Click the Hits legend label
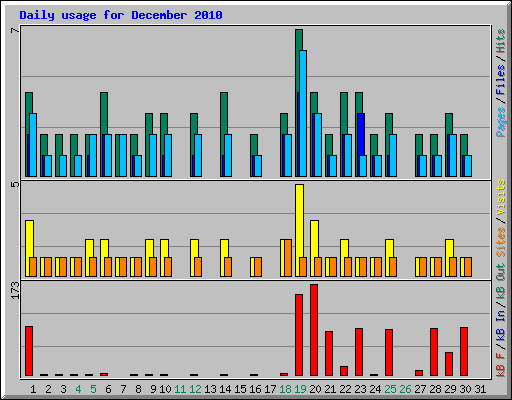The height and width of the screenshot is (400, 512). pyautogui.click(x=500, y=41)
